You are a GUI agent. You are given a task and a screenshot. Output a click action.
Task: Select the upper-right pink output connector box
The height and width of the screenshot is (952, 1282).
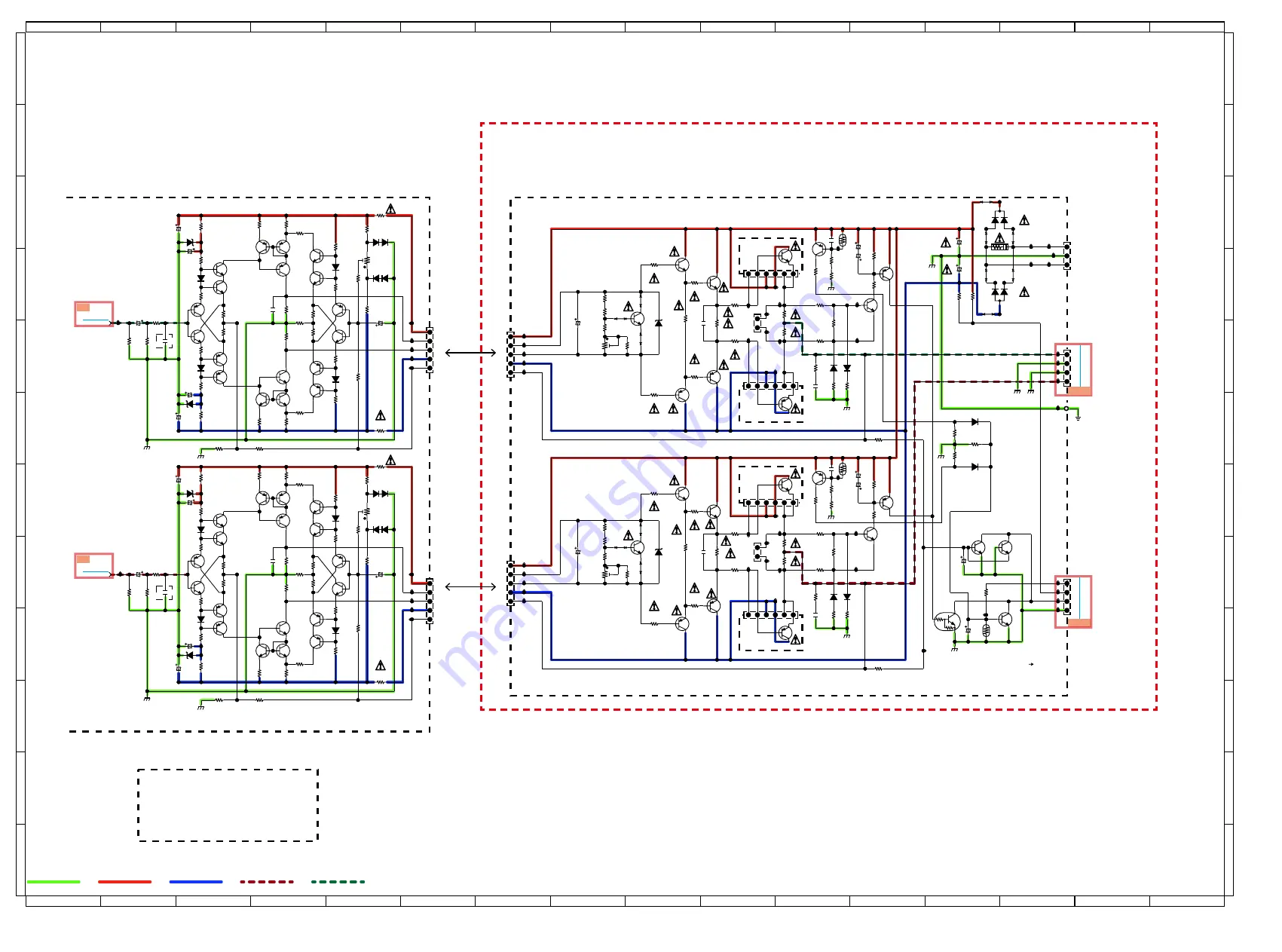[1073, 370]
